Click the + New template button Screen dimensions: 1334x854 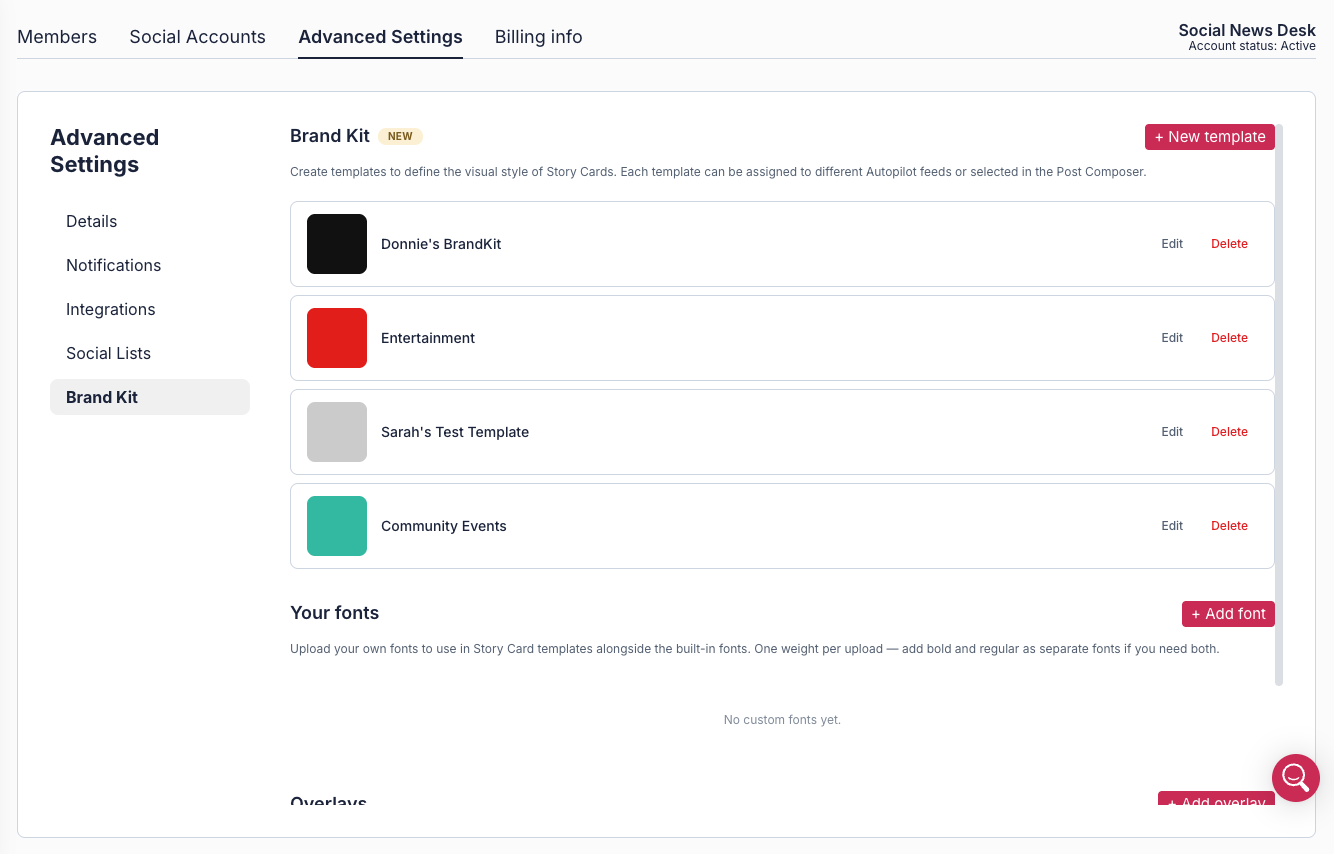tap(1210, 137)
